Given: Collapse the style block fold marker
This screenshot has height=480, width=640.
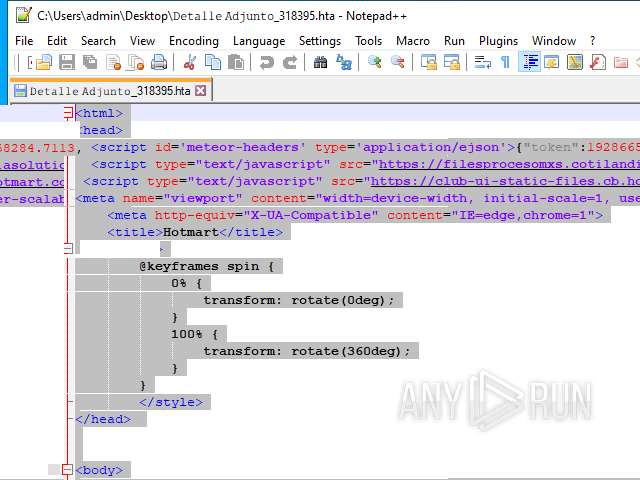Looking at the screenshot, I should 68,248.
